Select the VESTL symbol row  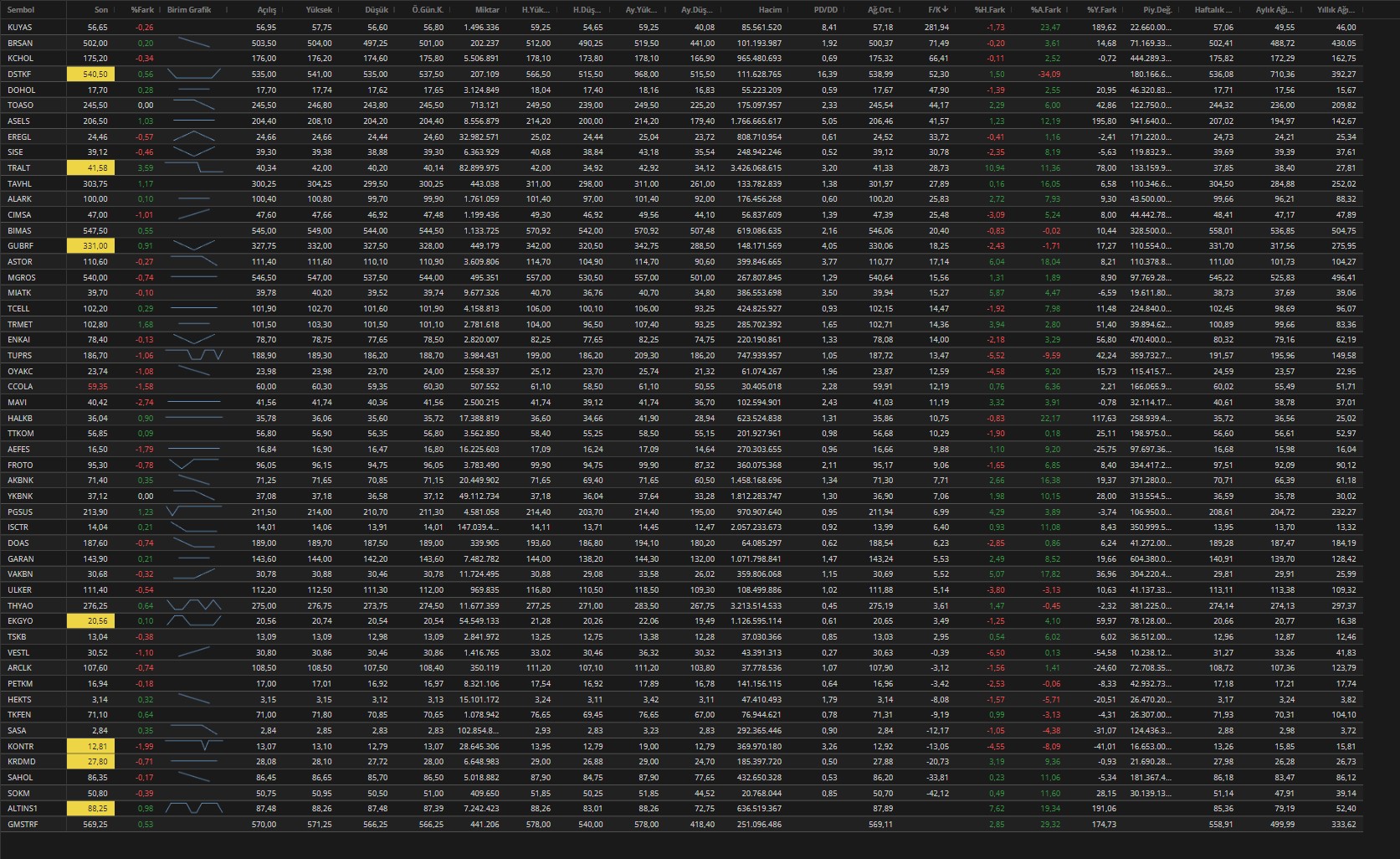point(681,652)
